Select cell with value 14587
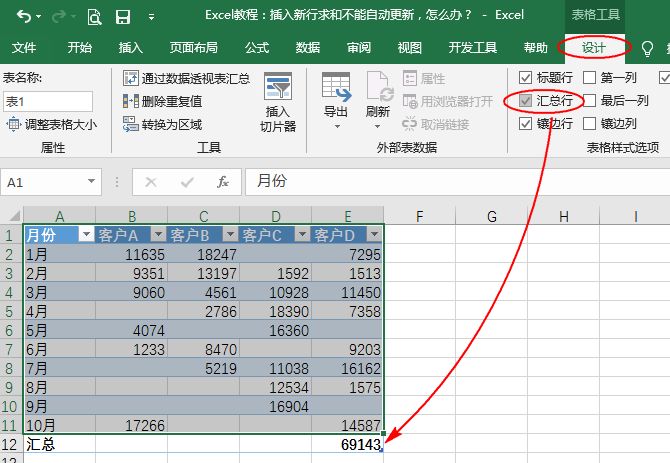The height and width of the screenshot is (463, 670). [x=347, y=425]
